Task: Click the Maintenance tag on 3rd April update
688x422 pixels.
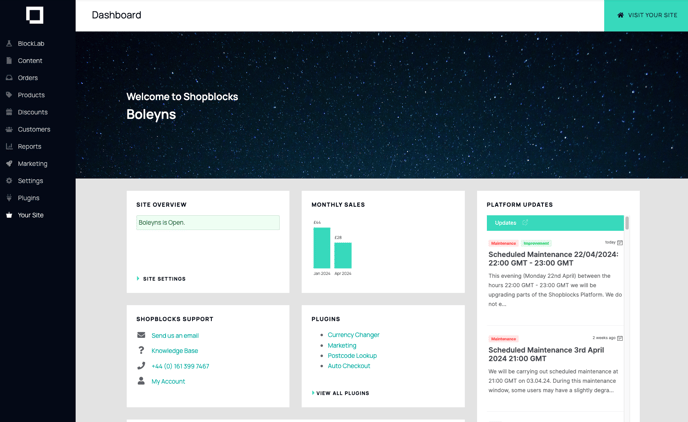Action: tap(503, 339)
